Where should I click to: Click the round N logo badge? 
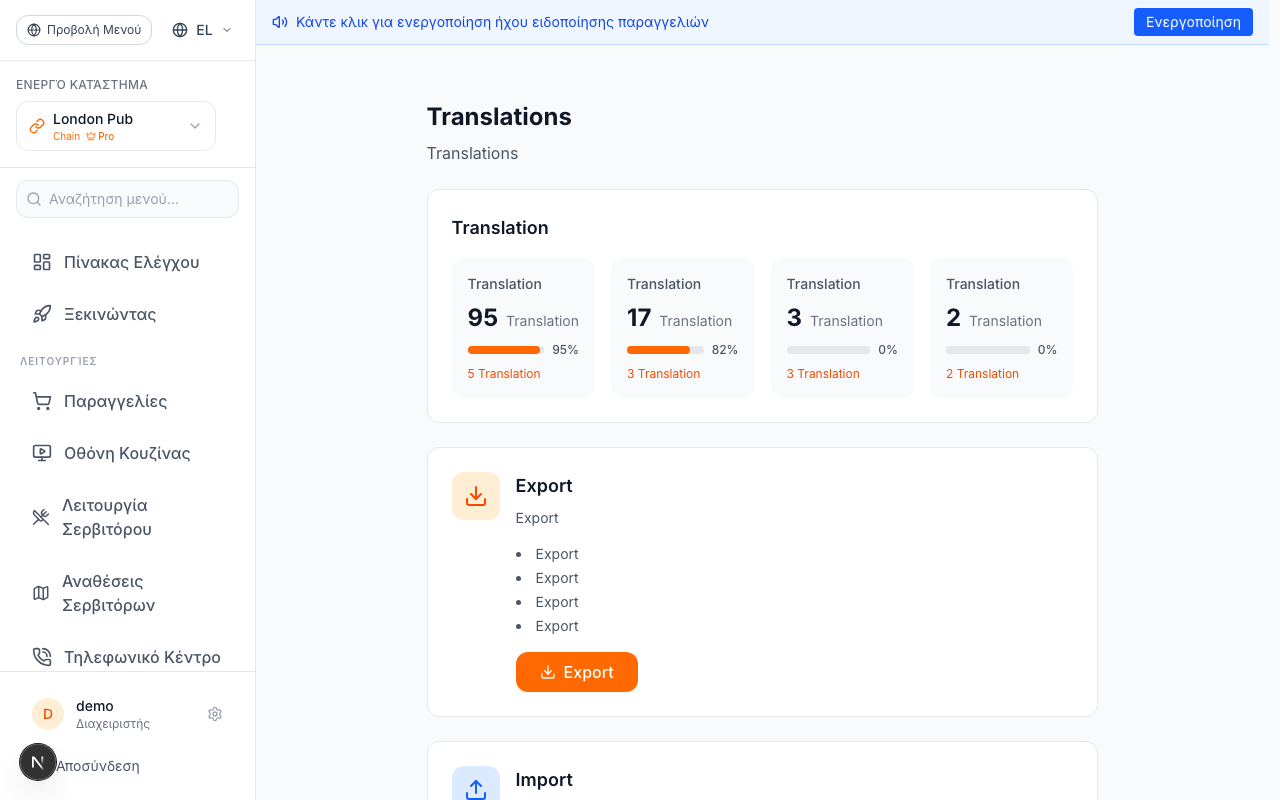click(38, 762)
